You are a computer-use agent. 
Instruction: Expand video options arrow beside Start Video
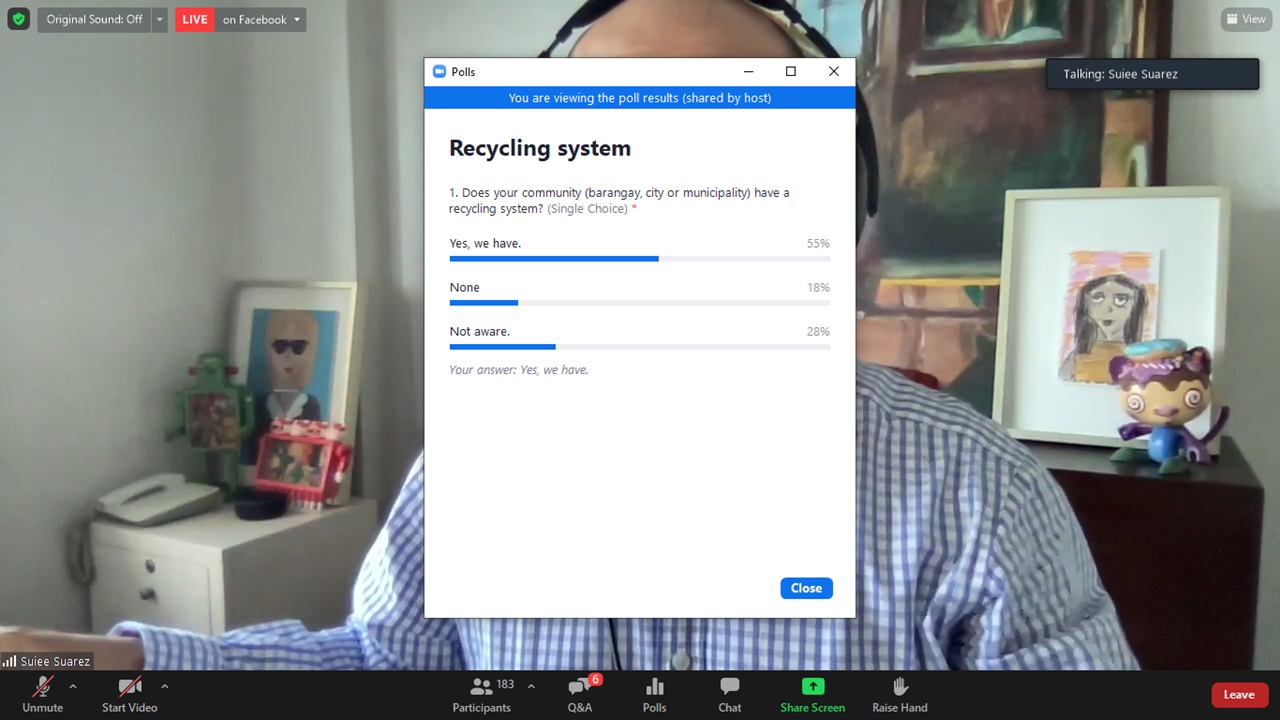[x=165, y=686]
